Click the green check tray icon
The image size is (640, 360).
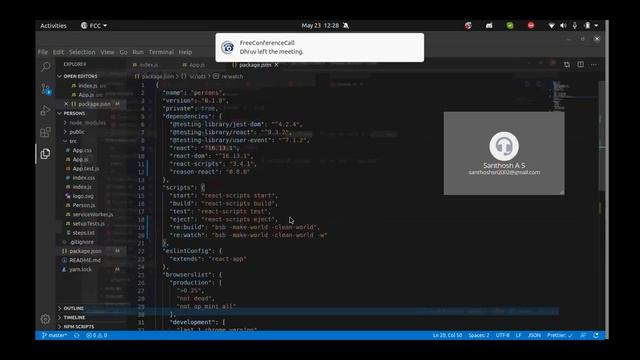tap(510, 26)
